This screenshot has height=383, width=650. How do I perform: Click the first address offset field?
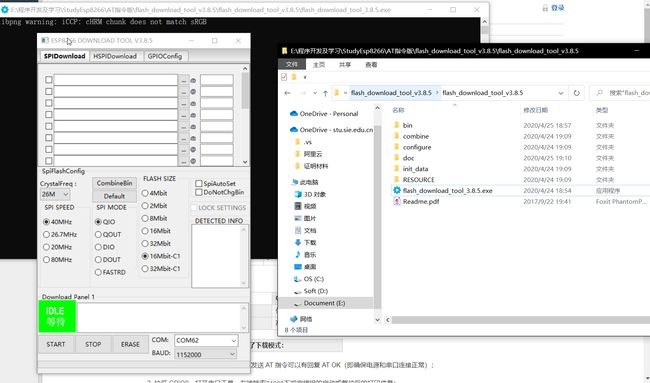click(216, 80)
